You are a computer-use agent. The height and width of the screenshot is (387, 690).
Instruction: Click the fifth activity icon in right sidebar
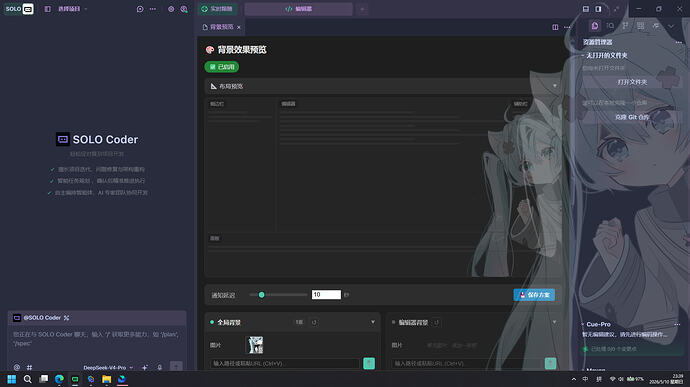(656, 26)
